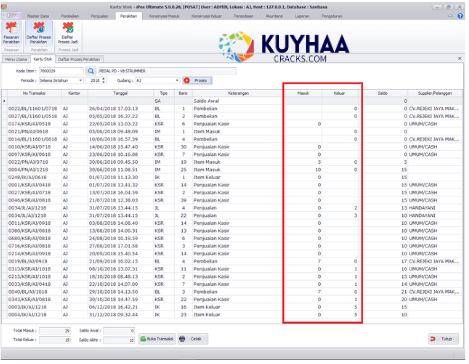
Task: Click the Tutup button
Action: (443, 339)
